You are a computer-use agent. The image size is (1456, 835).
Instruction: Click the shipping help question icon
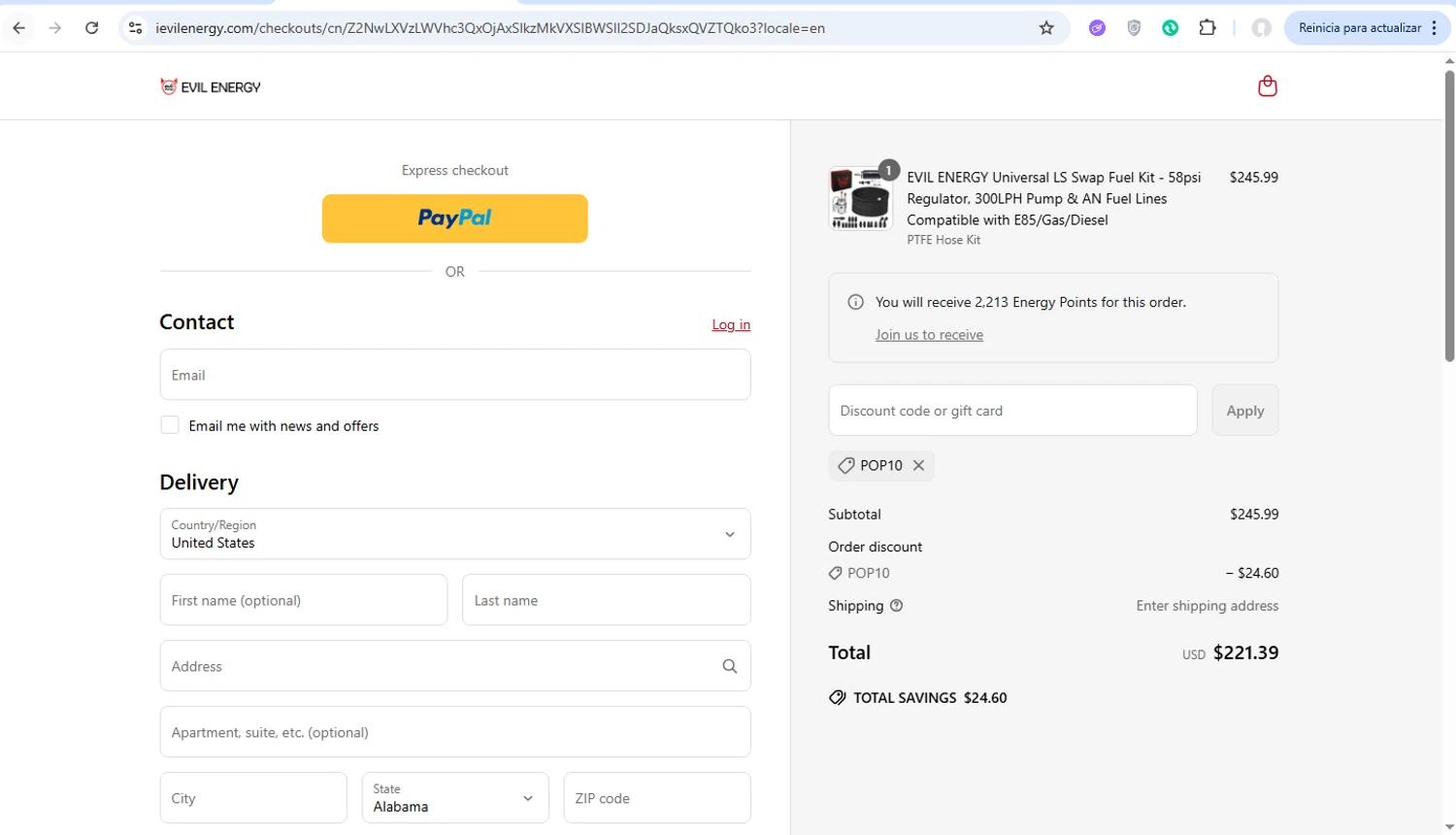tap(896, 606)
